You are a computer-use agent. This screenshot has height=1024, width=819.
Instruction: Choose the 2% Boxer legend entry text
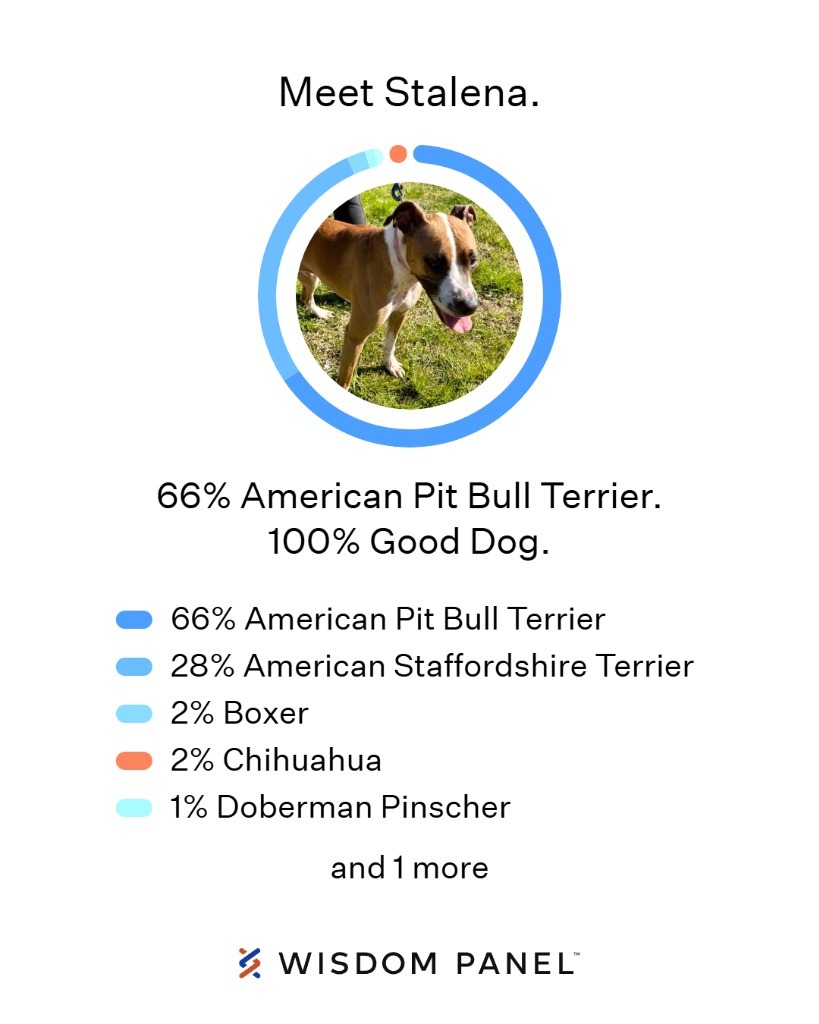pos(240,713)
